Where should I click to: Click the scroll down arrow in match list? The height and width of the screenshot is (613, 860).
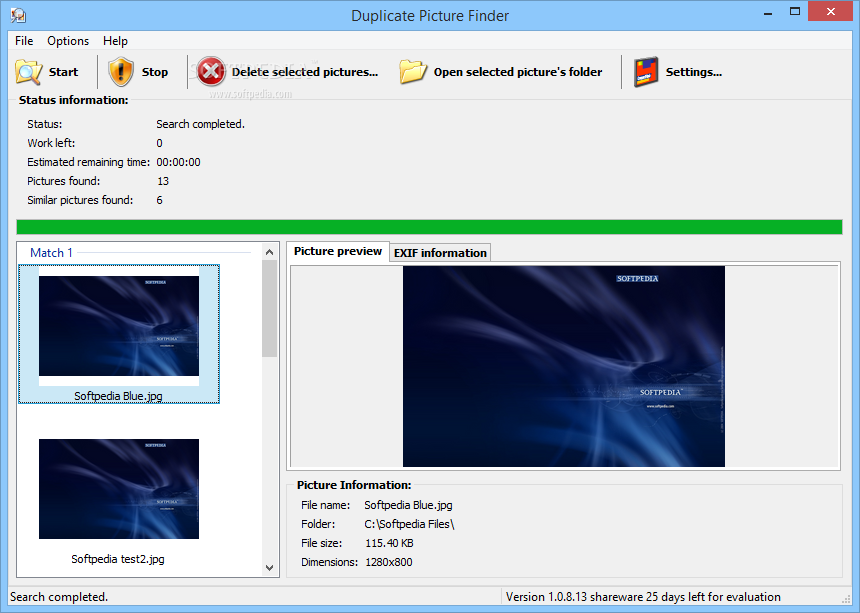coord(269,568)
